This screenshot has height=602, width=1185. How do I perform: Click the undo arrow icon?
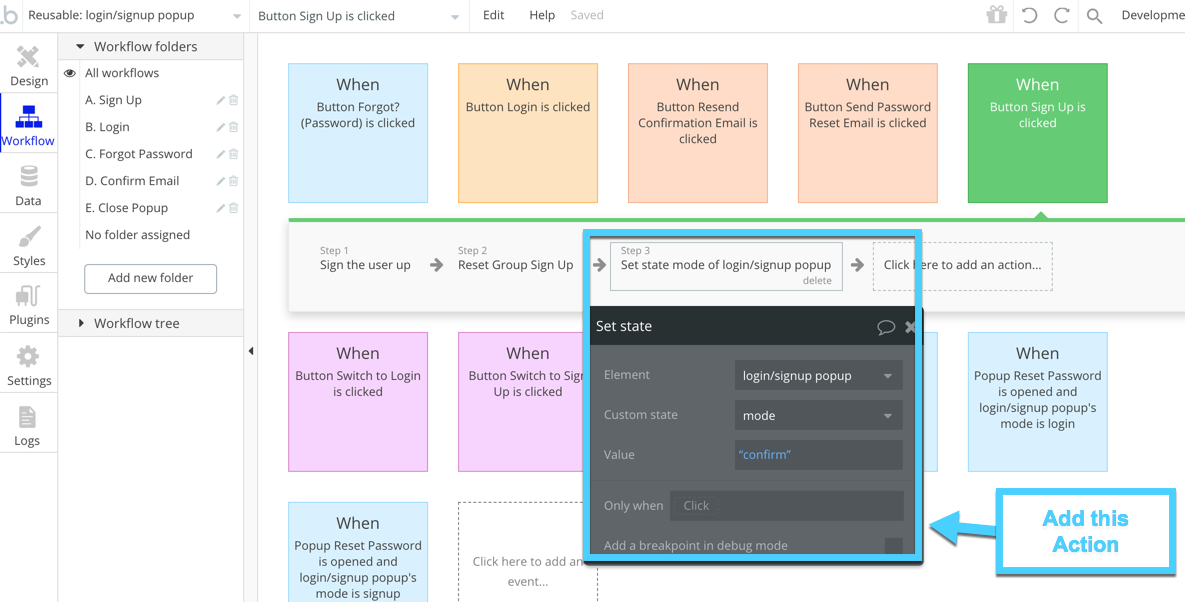1029,15
